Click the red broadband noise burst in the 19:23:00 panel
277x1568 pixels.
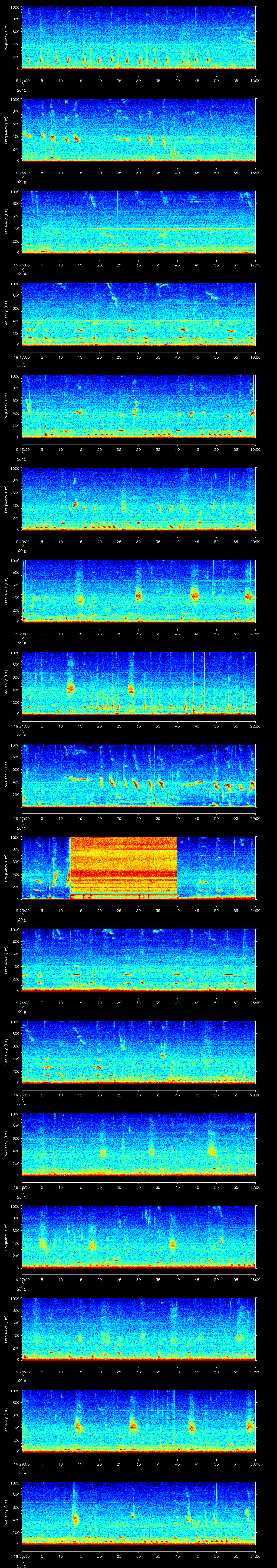[124, 868]
